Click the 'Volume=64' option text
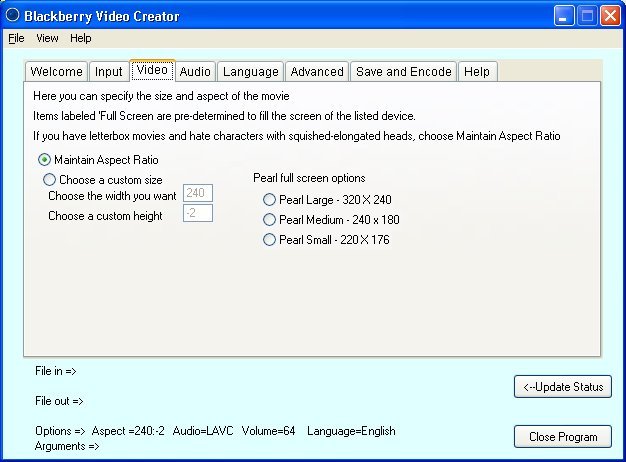The height and width of the screenshot is (462, 626). coord(268,431)
